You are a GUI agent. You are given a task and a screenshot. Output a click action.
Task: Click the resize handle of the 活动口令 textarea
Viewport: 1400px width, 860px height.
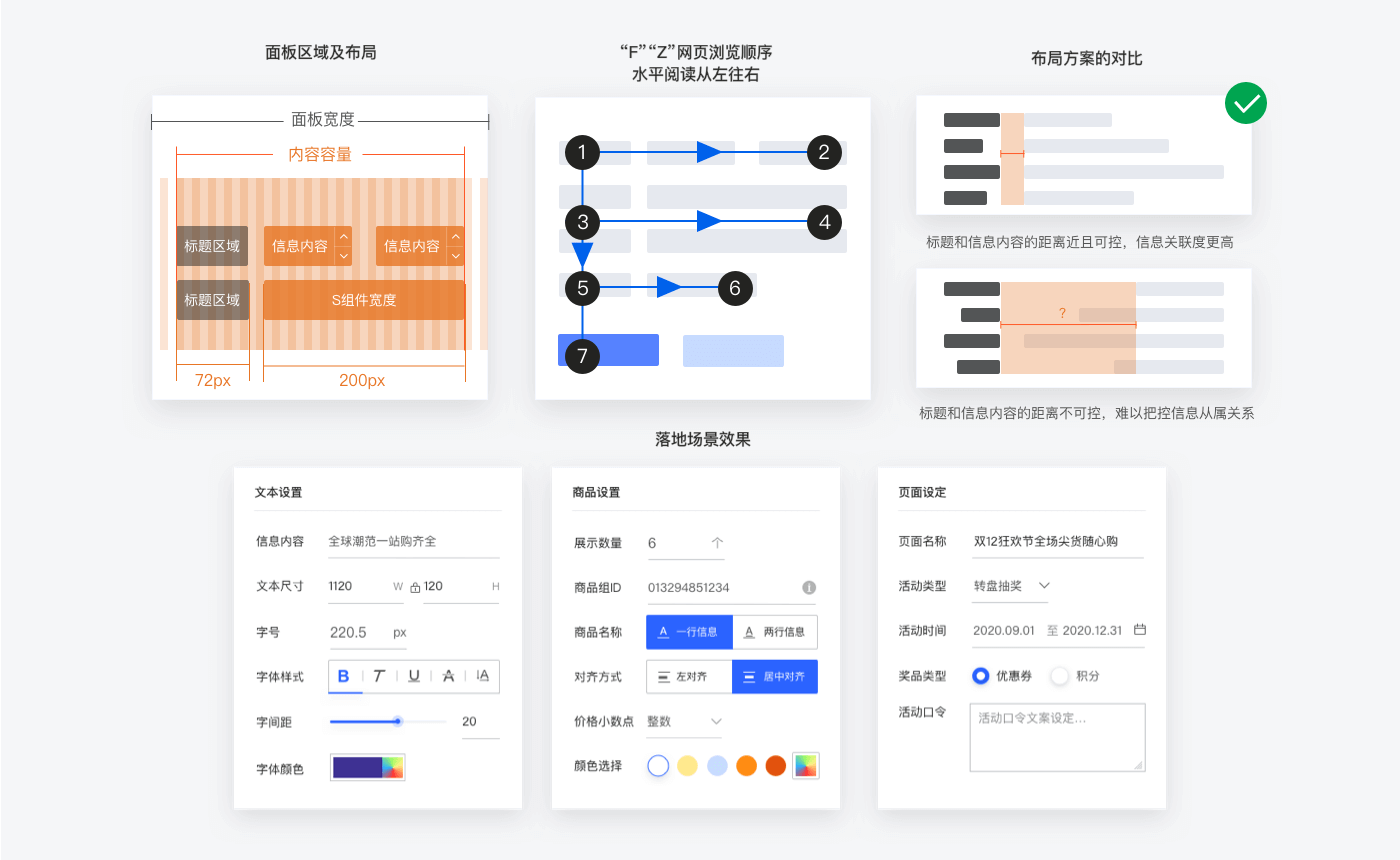(1138, 765)
